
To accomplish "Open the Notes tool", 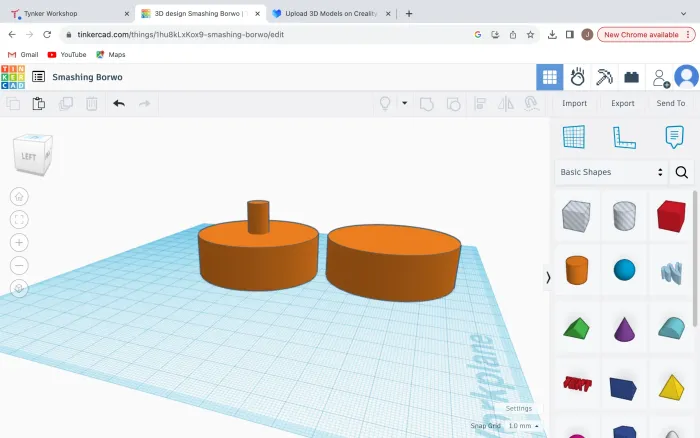I will (674, 136).
